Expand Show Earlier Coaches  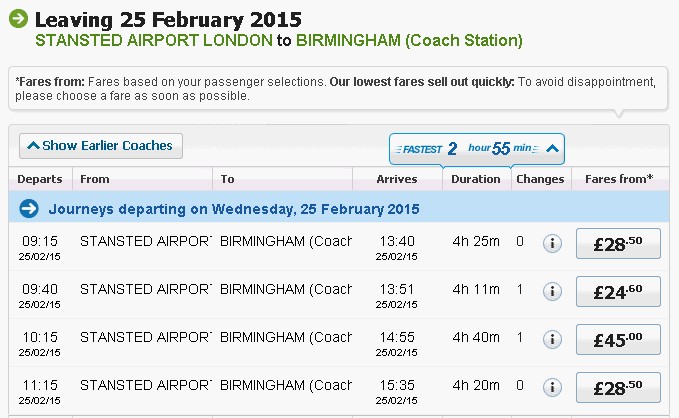point(101,146)
